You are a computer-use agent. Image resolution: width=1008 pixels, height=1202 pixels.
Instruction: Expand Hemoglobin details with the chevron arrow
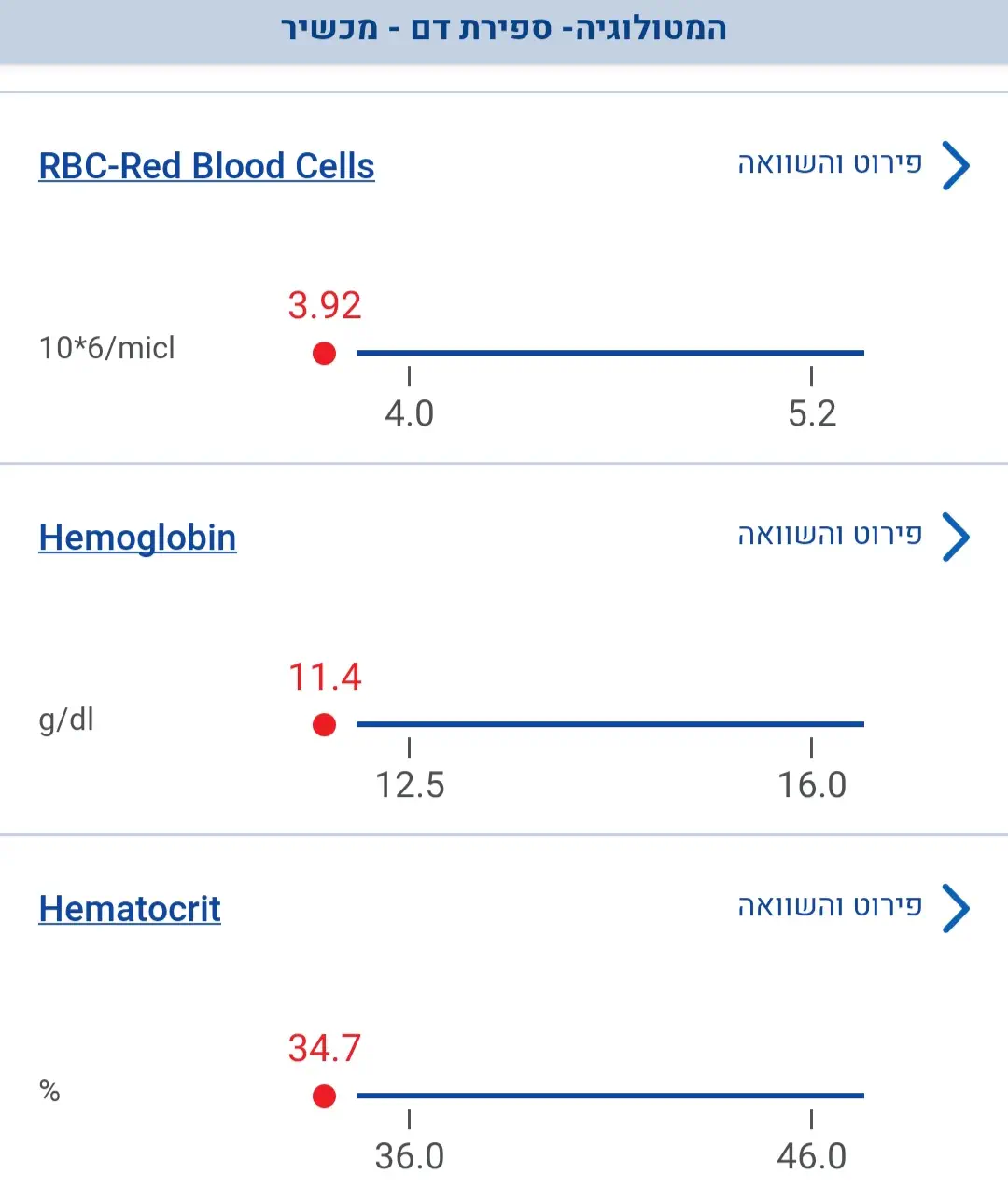(x=956, y=538)
